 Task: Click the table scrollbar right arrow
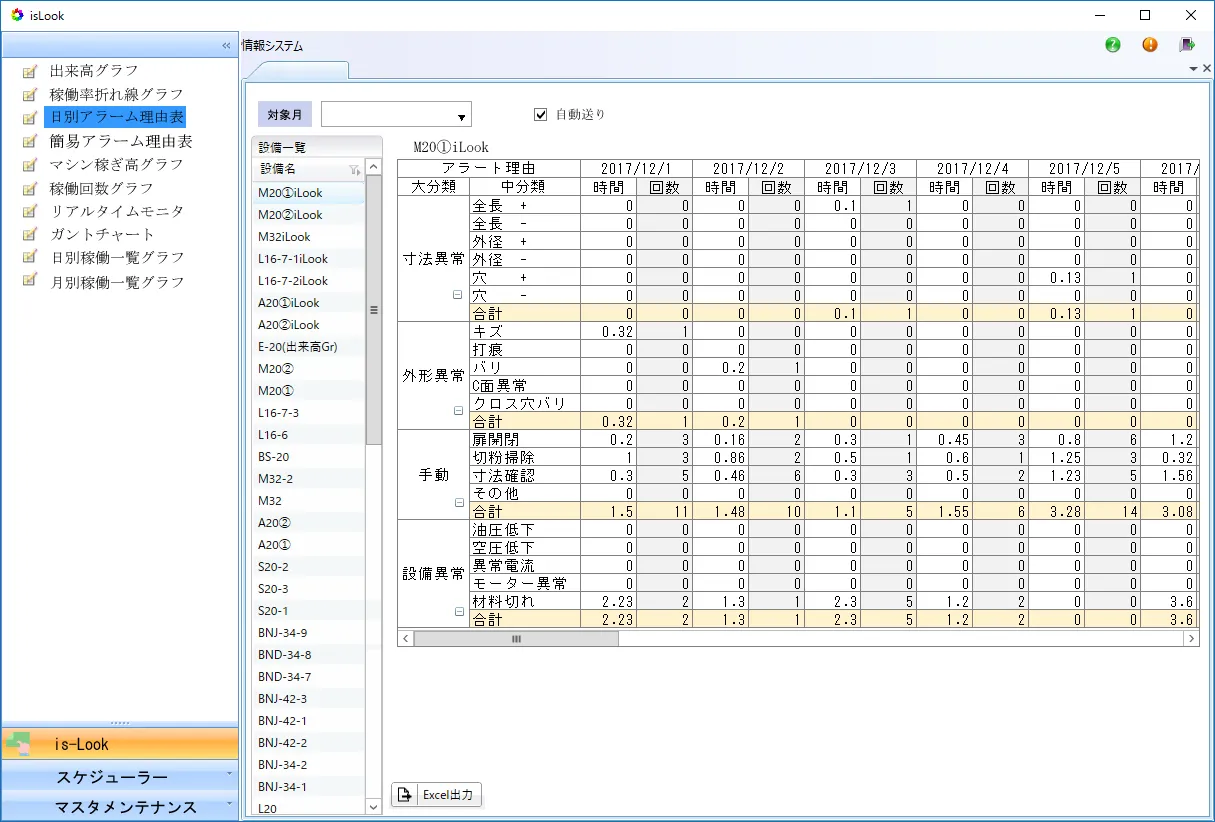(1192, 638)
